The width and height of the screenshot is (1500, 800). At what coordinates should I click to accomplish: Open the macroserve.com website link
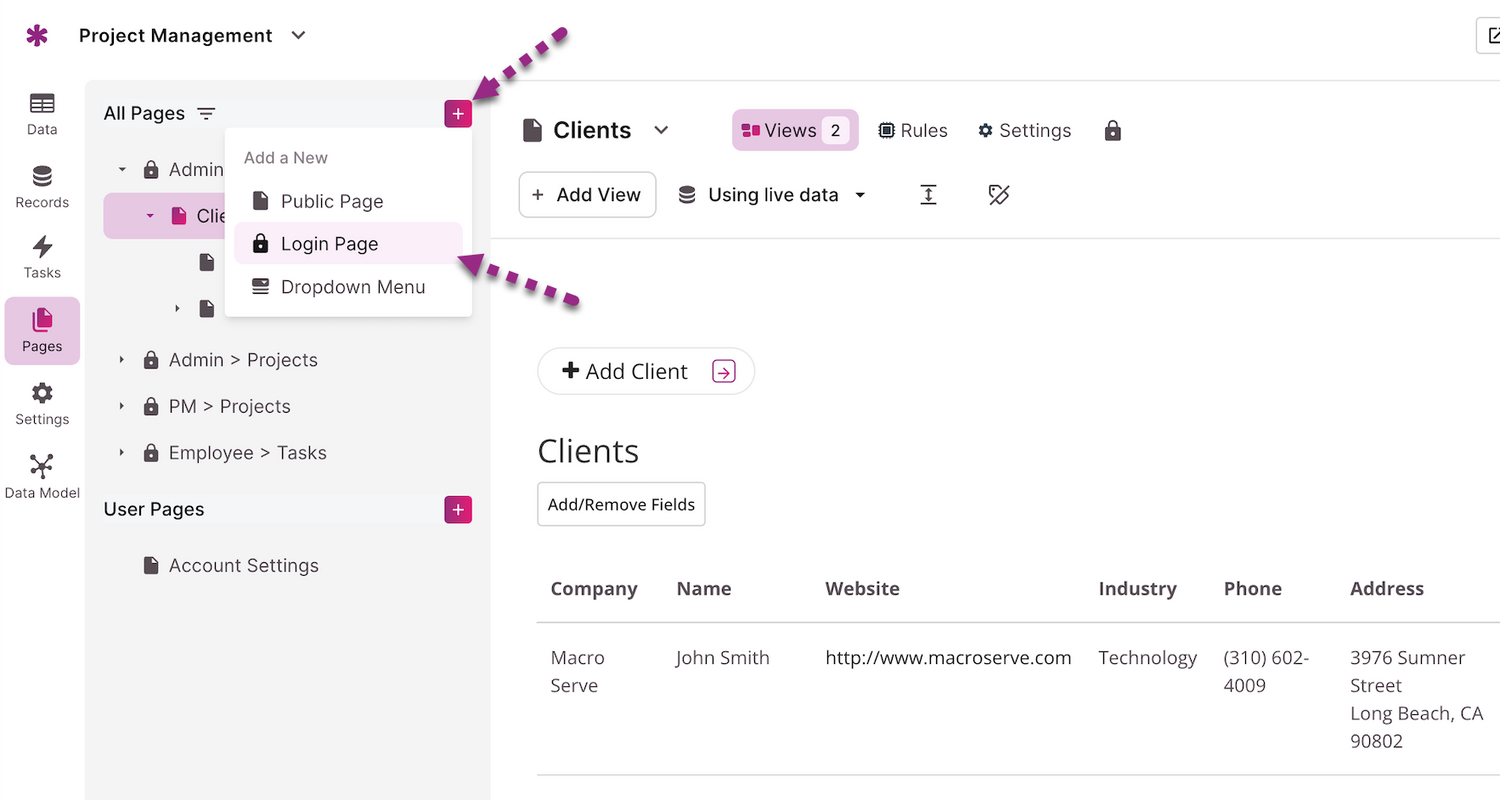click(948, 658)
